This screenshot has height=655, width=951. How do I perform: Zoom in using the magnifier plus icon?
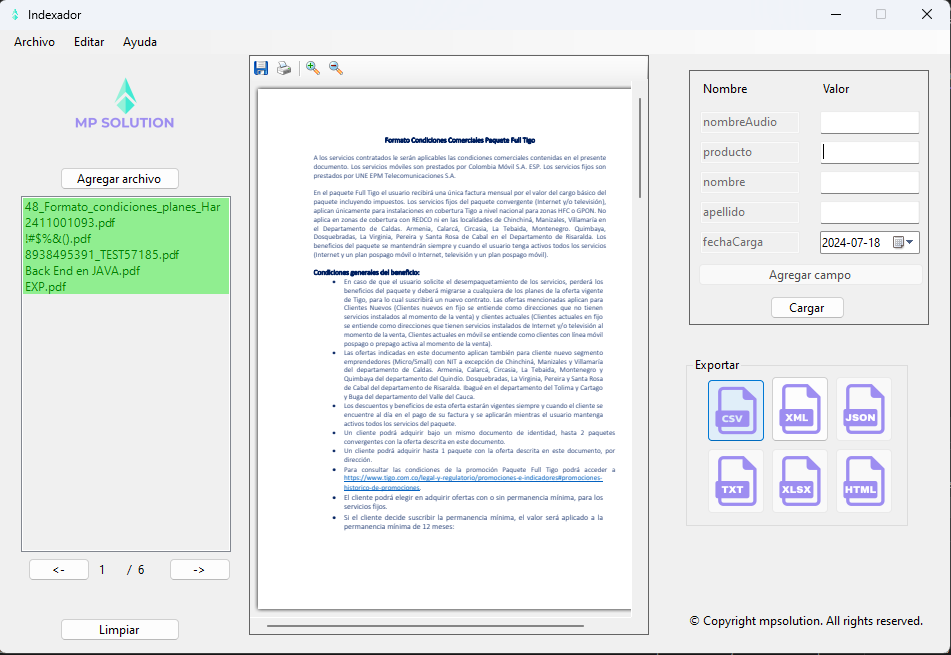point(312,68)
